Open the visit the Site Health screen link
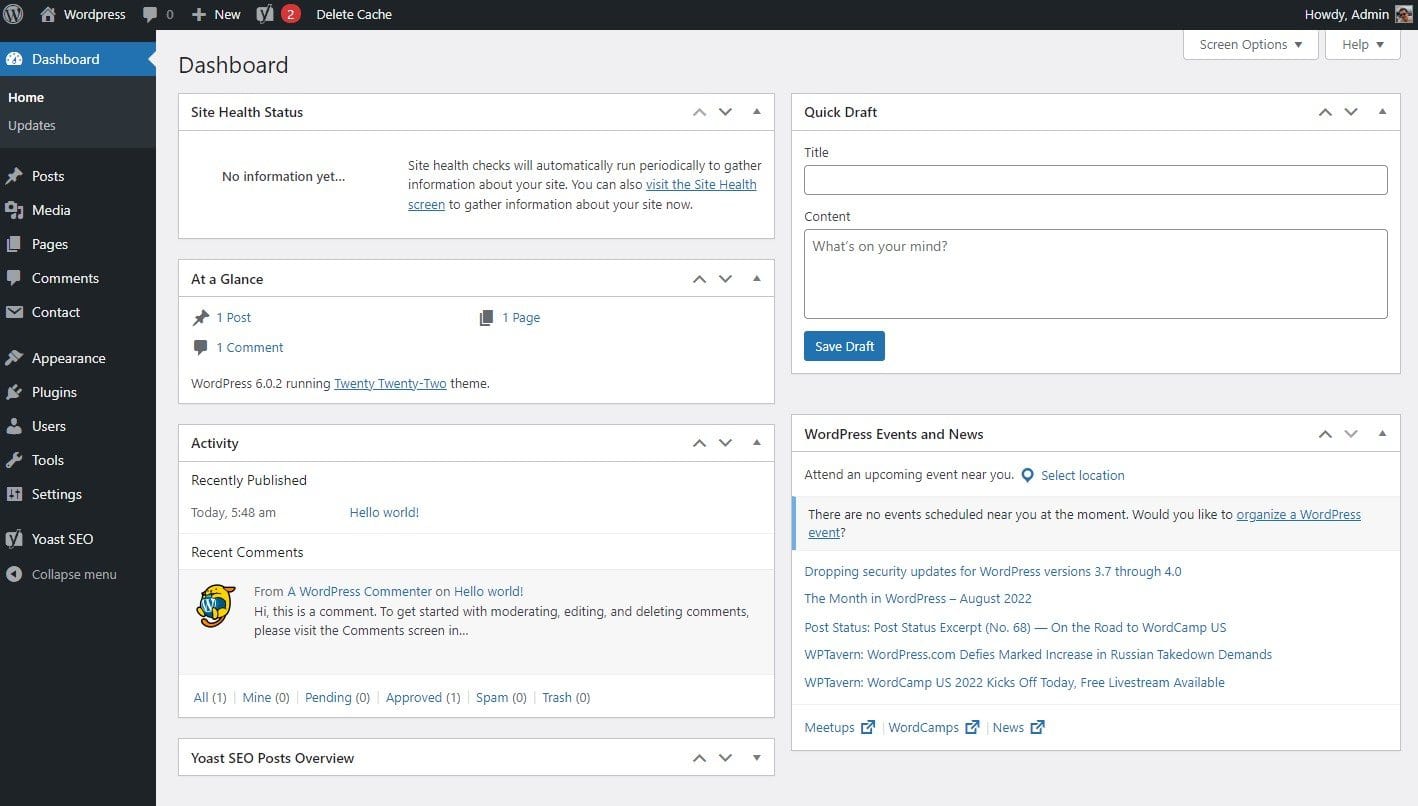This screenshot has width=1418, height=806. pyautogui.click(x=701, y=184)
